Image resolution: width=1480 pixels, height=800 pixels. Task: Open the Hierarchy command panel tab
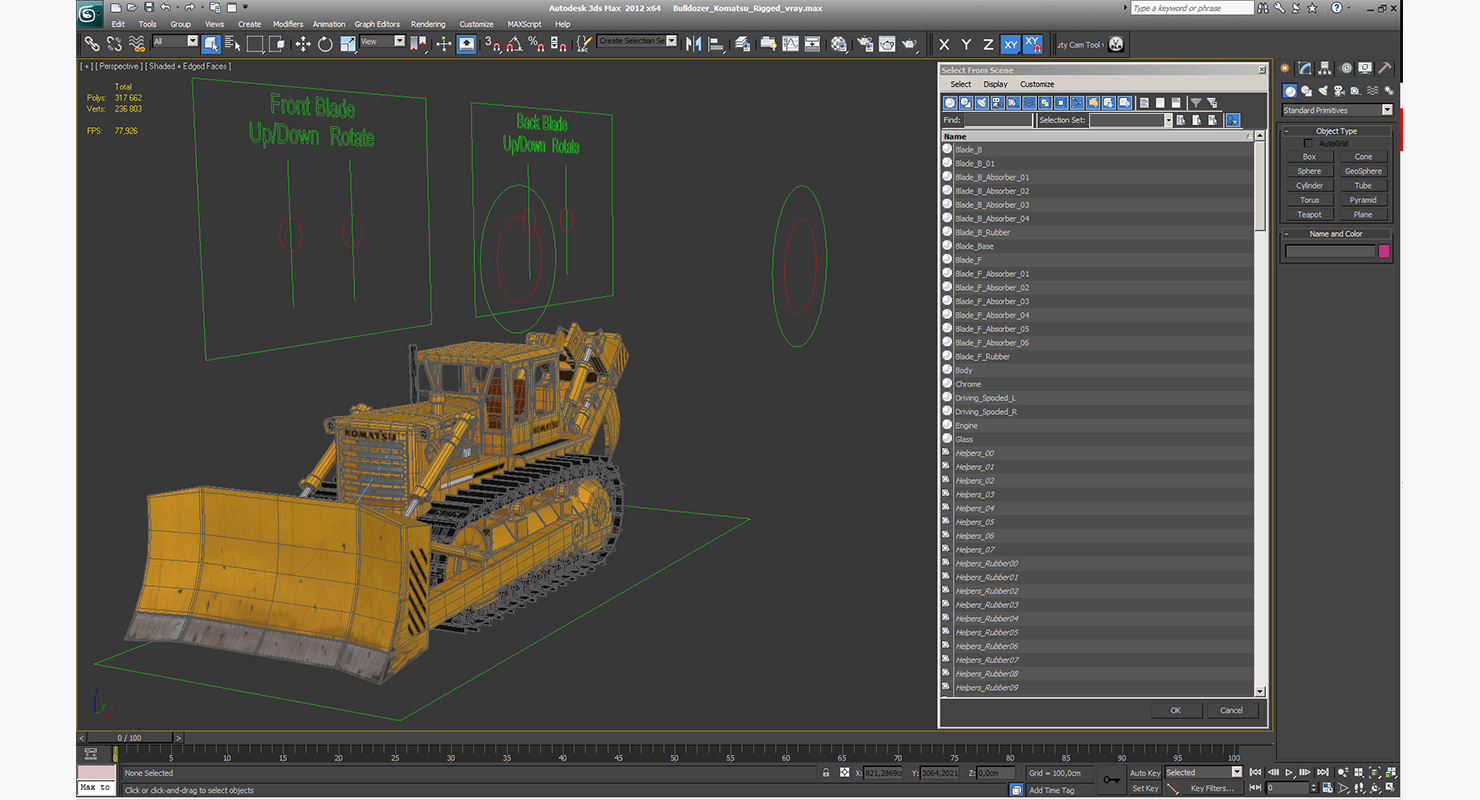point(1325,68)
